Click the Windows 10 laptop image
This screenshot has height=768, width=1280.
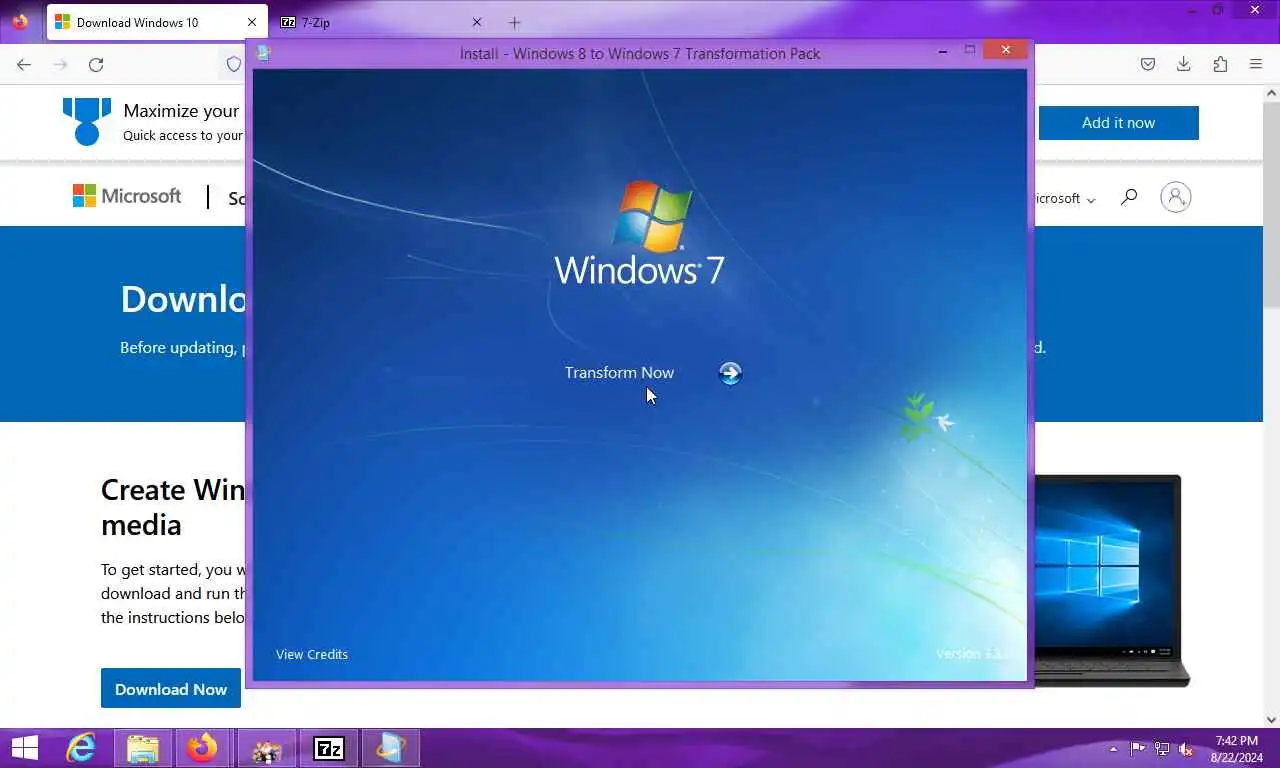(x=1110, y=580)
